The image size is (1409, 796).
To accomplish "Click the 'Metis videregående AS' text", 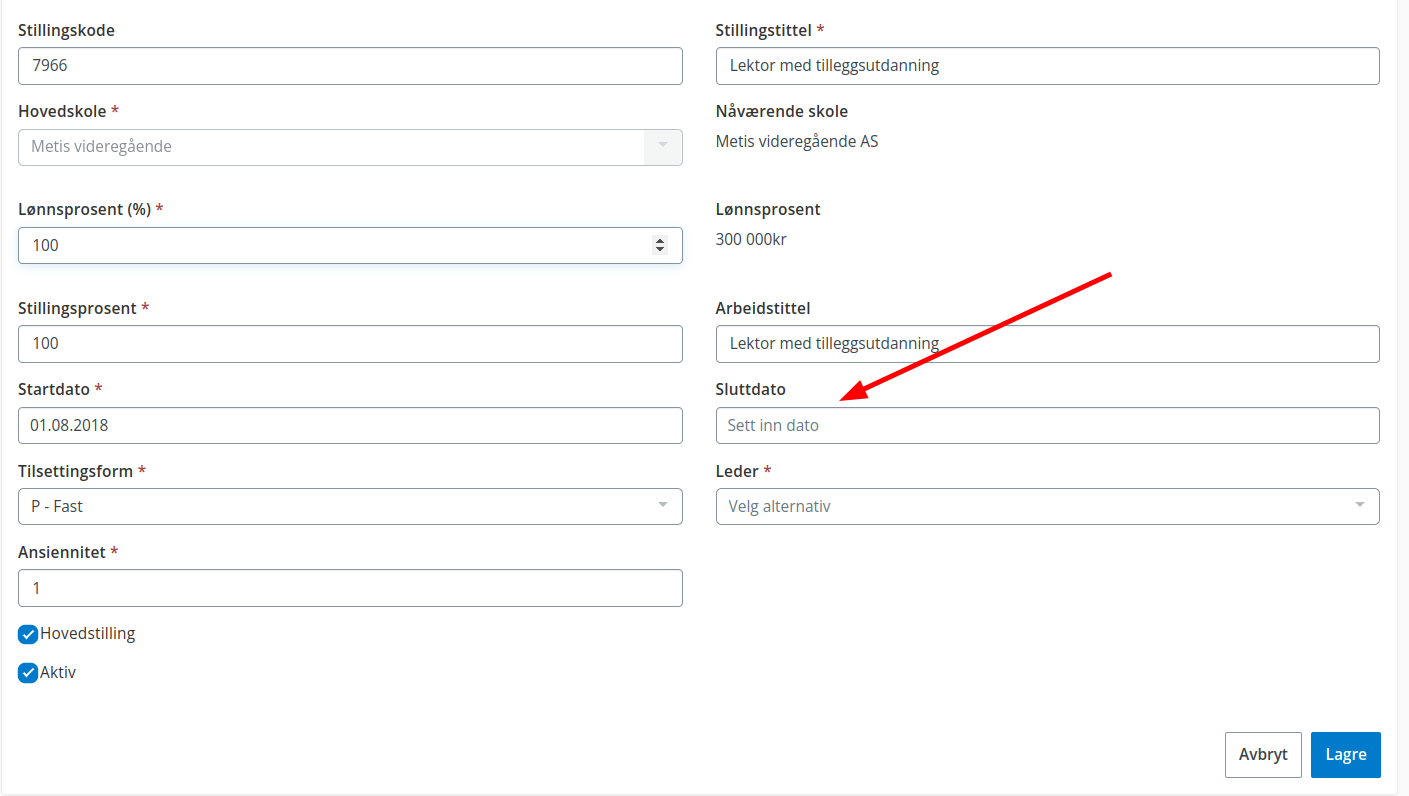I will click(797, 142).
